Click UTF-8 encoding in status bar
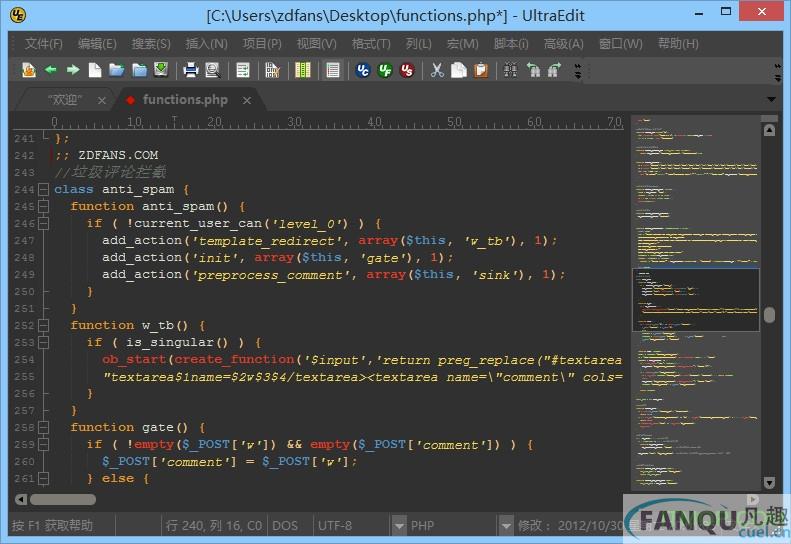This screenshot has width=791, height=544. (x=335, y=526)
